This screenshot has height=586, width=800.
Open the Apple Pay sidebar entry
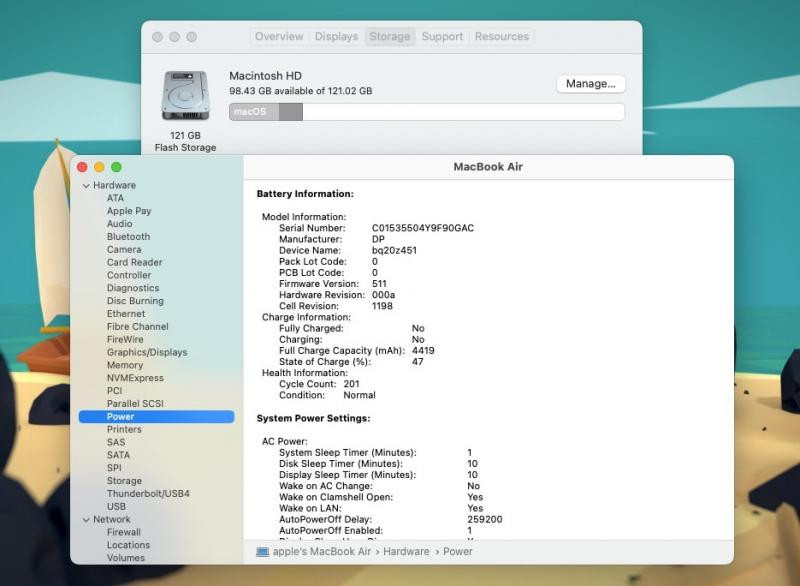point(129,211)
